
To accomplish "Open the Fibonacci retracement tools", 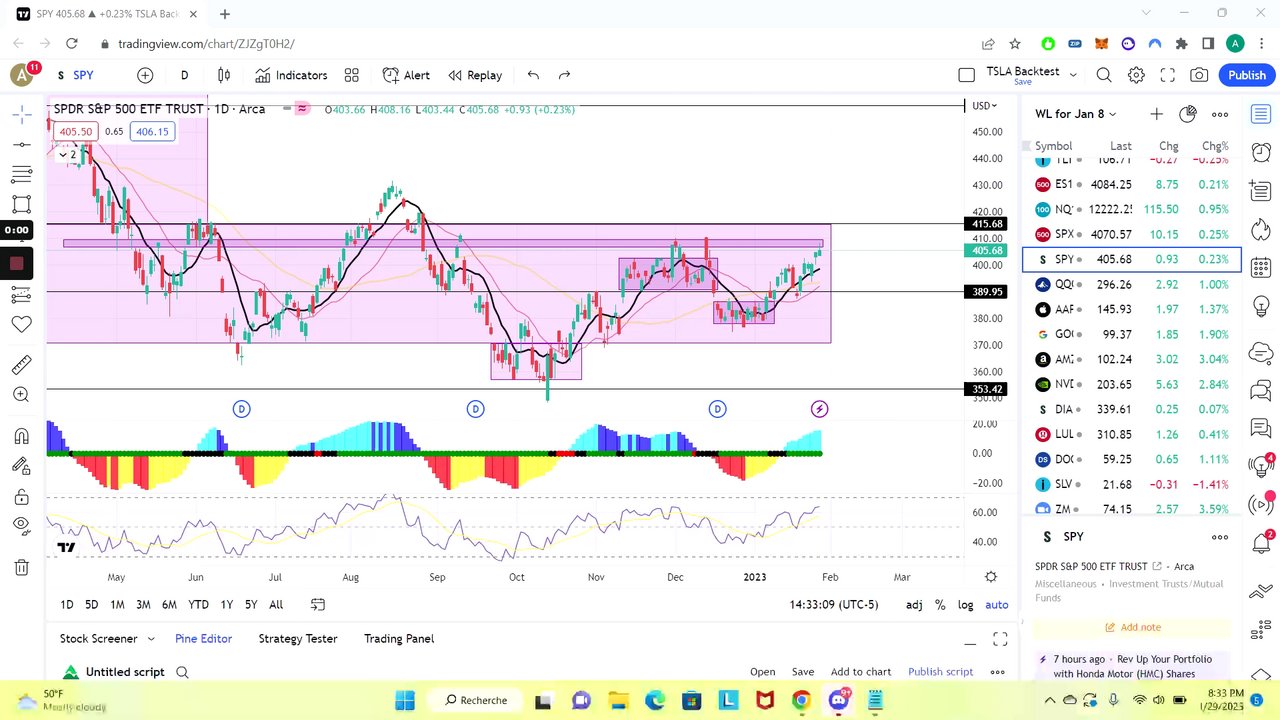I will click(22, 175).
